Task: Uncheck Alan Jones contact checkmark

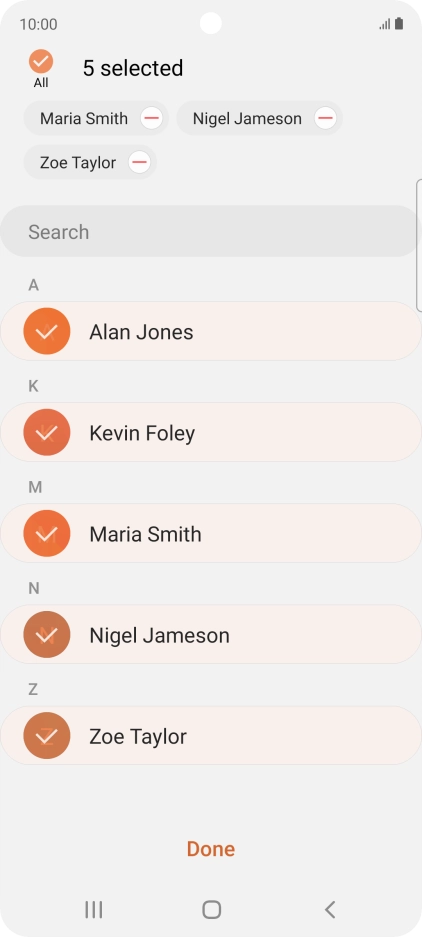Action: tap(47, 331)
